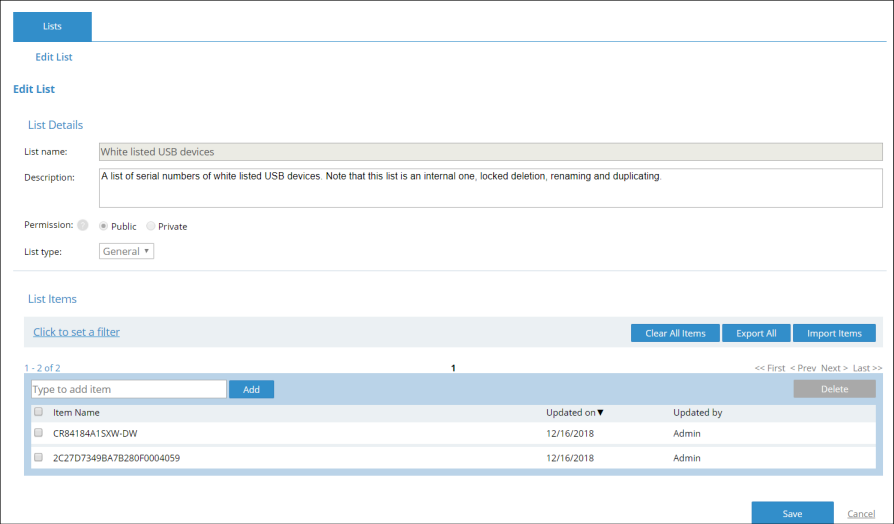894x524 pixels.
Task: Click the Edit List breadcrumb
Action: 54,57
